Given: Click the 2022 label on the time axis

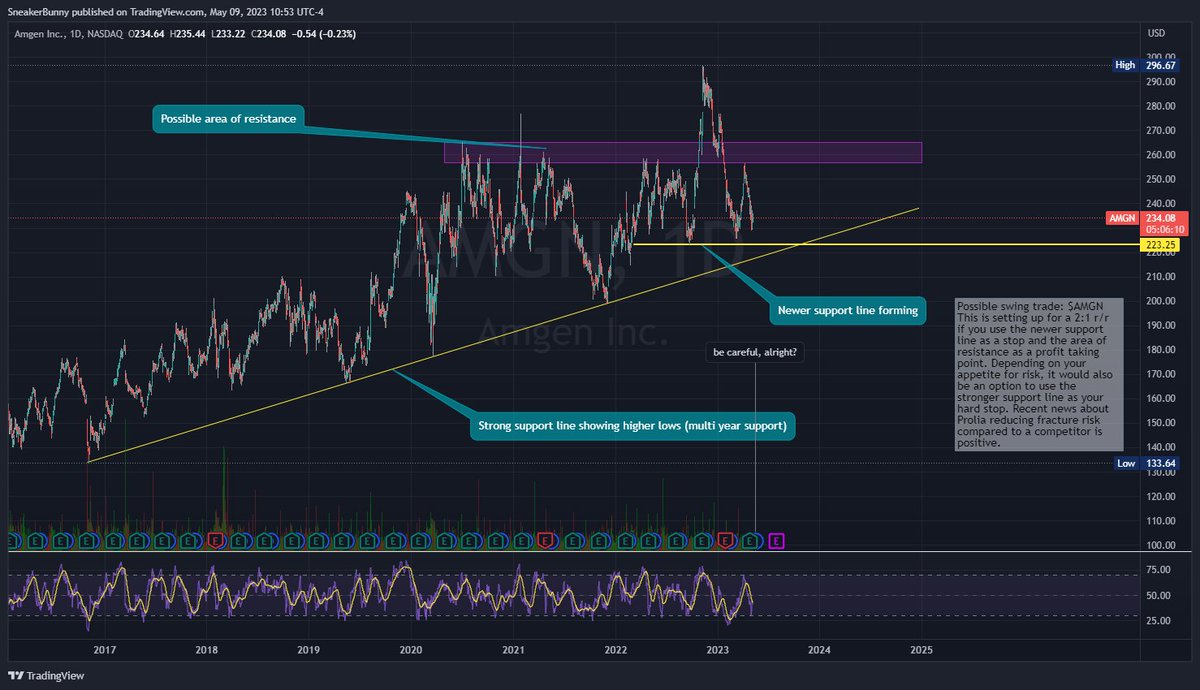Looking at the screenshot, I should [x=615, y=649].
